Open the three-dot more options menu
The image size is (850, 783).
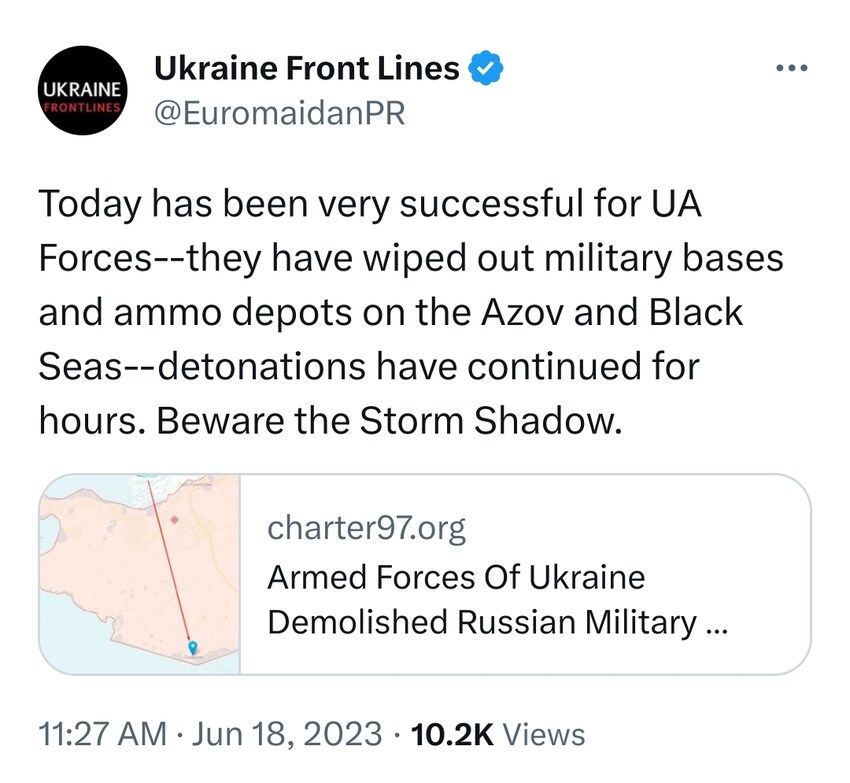pyautogui.click(x=790, y=68)
